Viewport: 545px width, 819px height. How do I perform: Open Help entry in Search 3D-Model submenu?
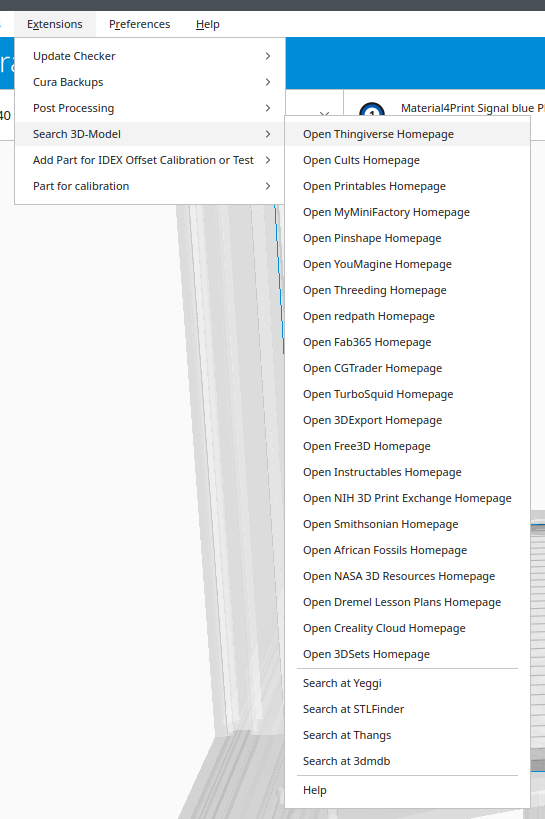click(408, 790)
